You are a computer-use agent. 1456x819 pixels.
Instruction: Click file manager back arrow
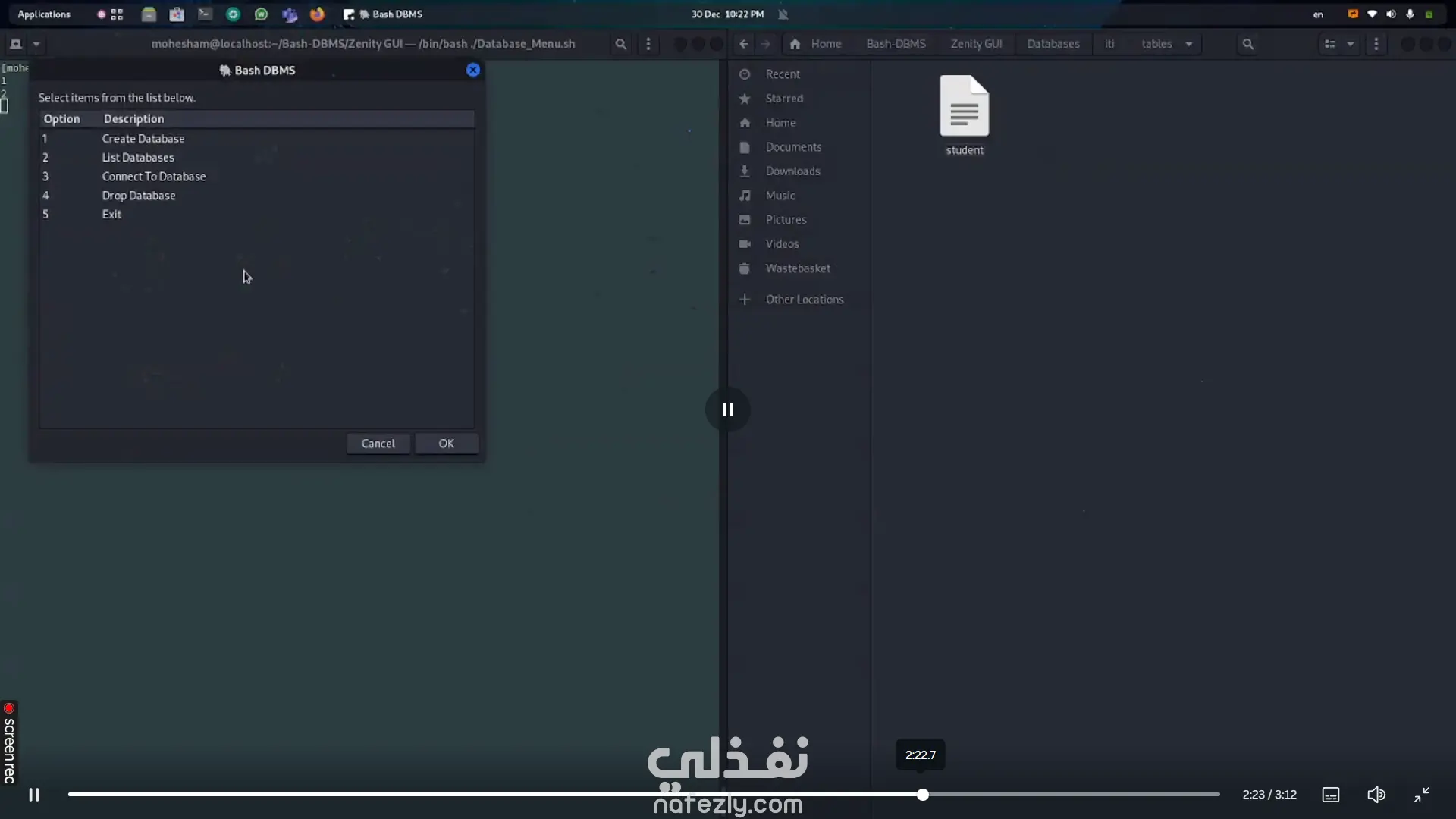744,44
